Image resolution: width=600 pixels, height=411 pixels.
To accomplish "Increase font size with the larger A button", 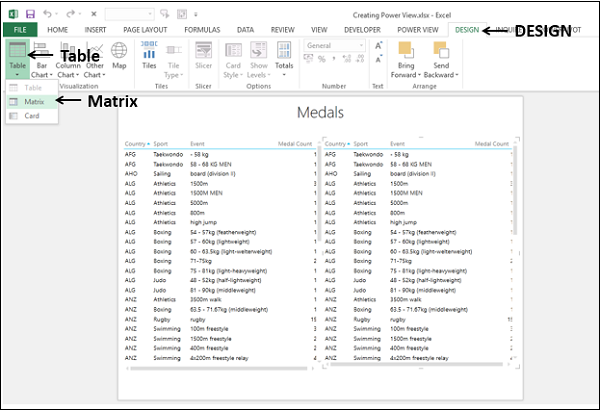I will [377, 46].
